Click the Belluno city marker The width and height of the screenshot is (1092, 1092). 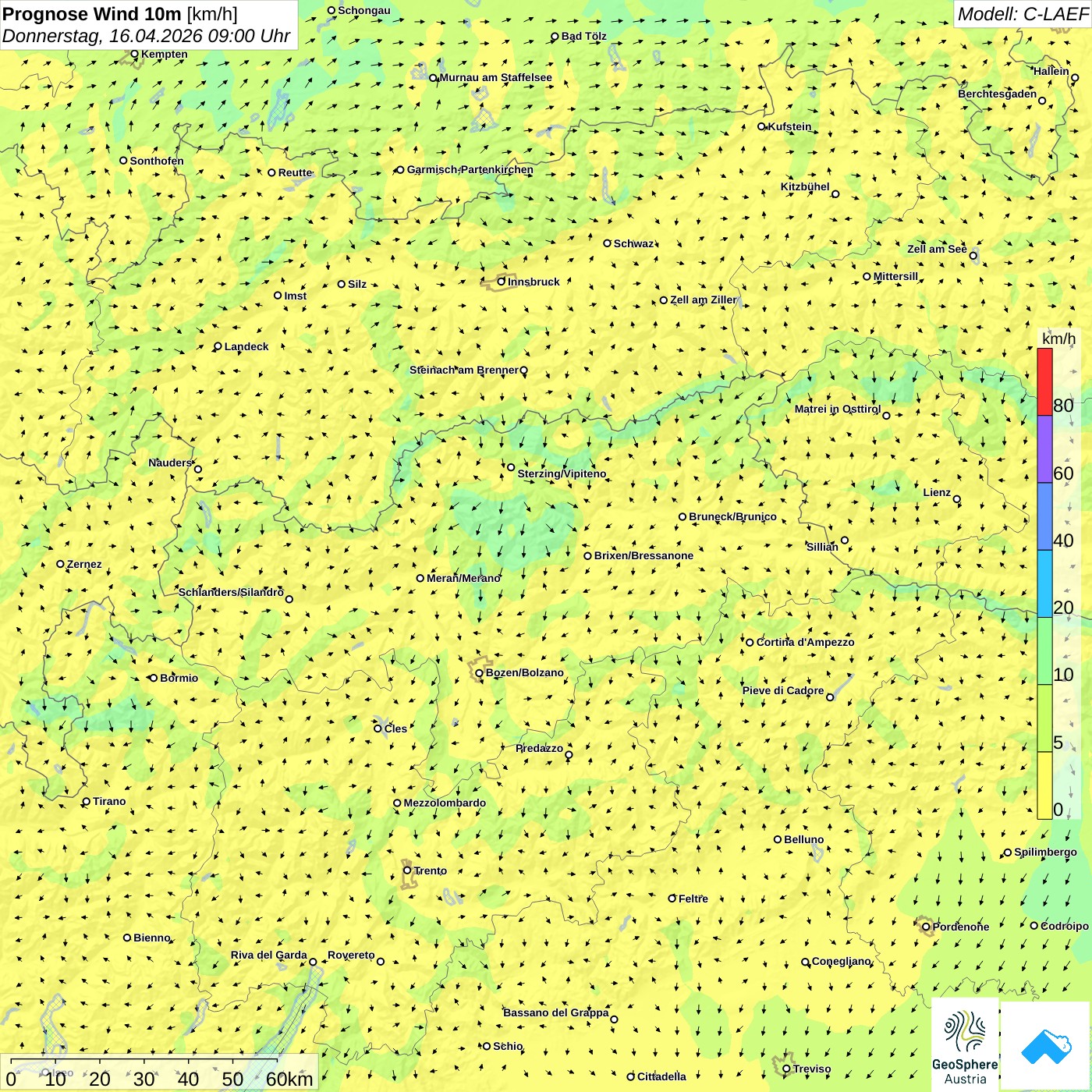pos(778,839)
